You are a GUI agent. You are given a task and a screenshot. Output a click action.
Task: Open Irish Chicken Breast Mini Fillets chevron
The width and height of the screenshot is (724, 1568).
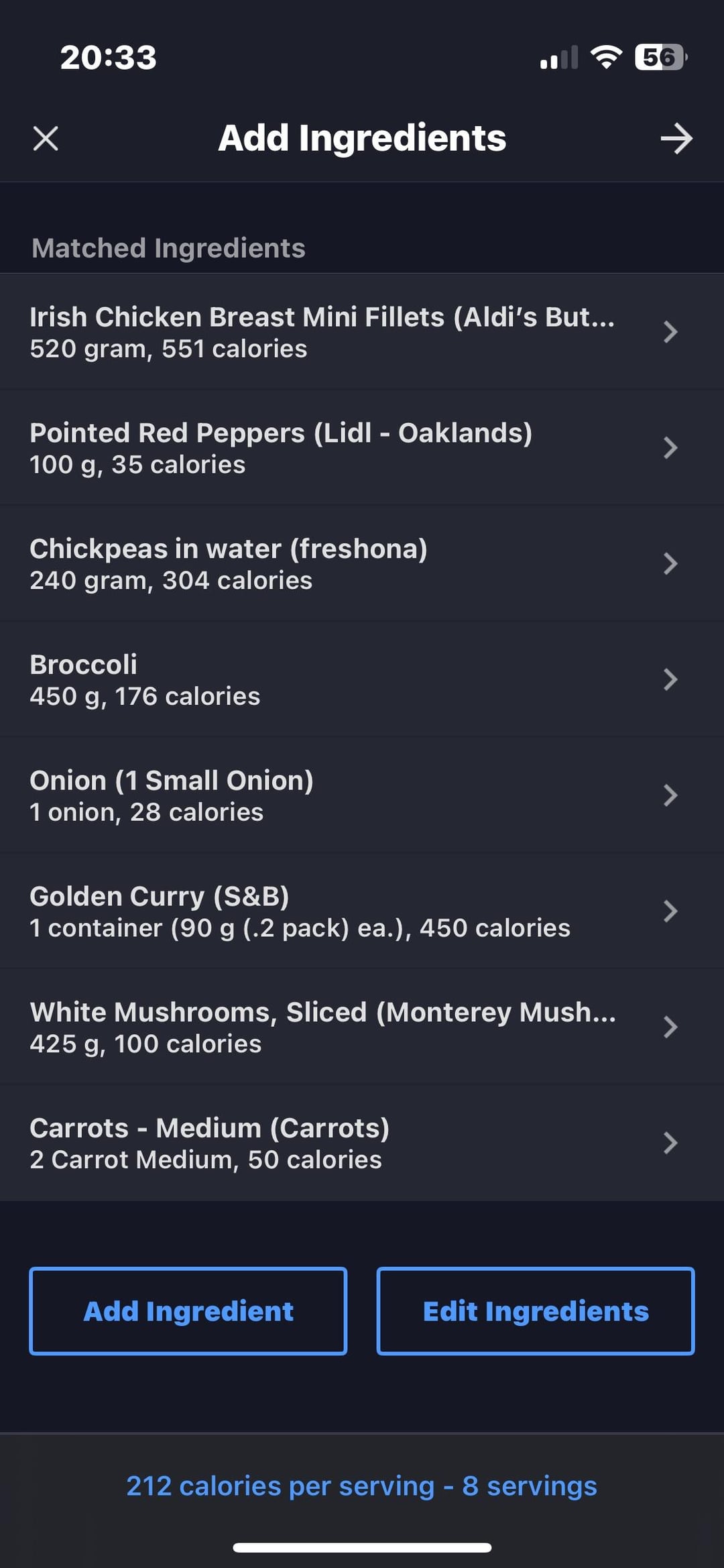(x=670, y=332)
